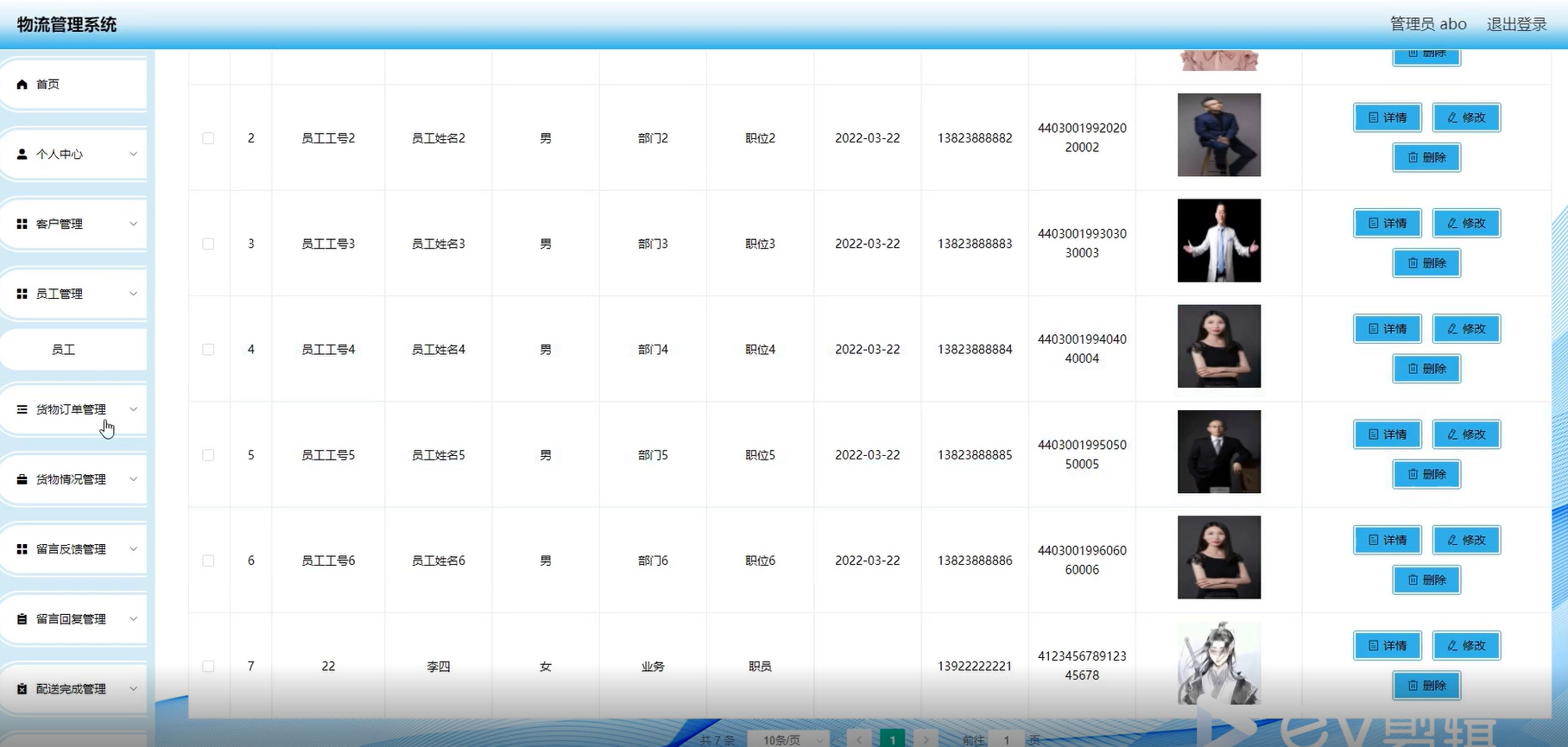Collapse the 员工管理 menu chevron
Viewport: 1568px width, 747px height.
coord(133,294)
